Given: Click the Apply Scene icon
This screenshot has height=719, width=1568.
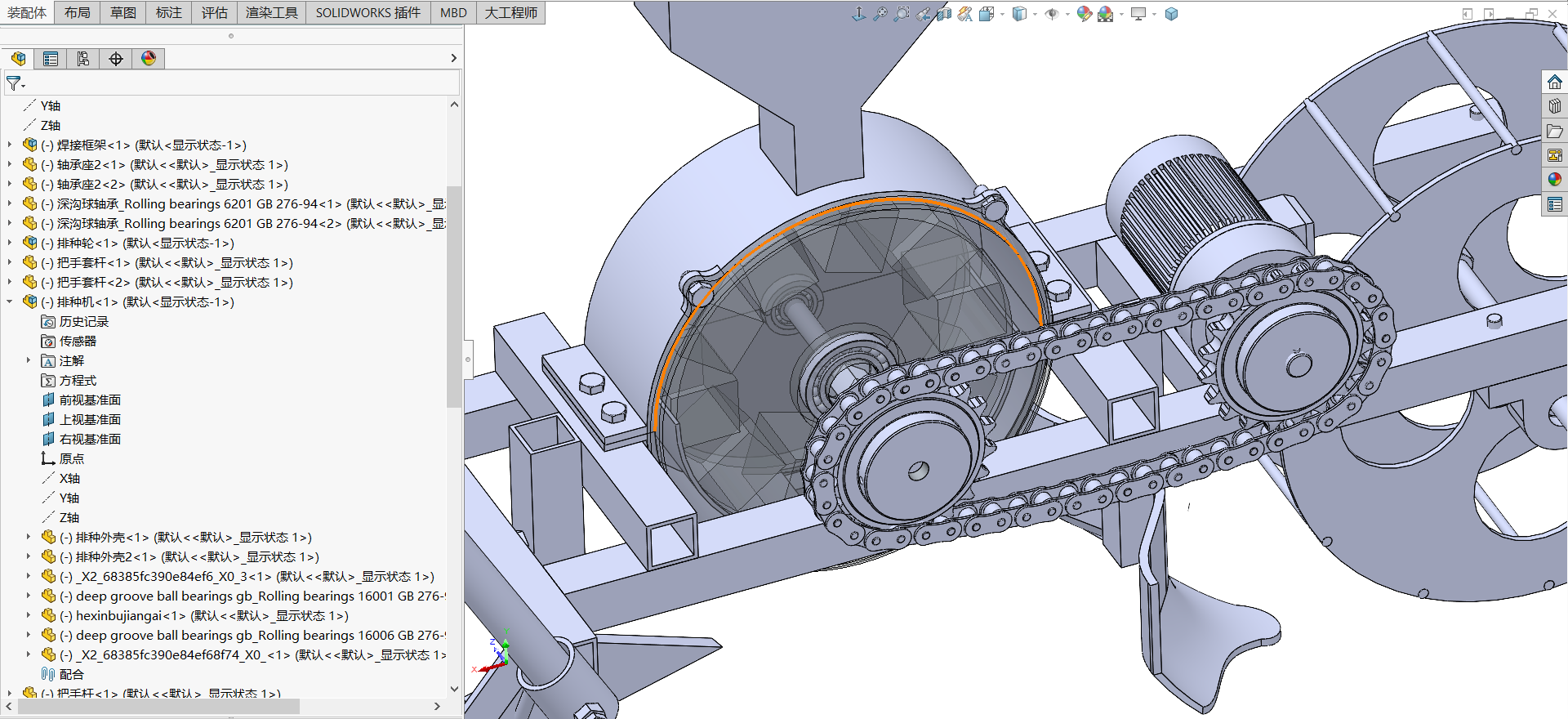Looking at the screenshot, I should (x=1105, y=14).
